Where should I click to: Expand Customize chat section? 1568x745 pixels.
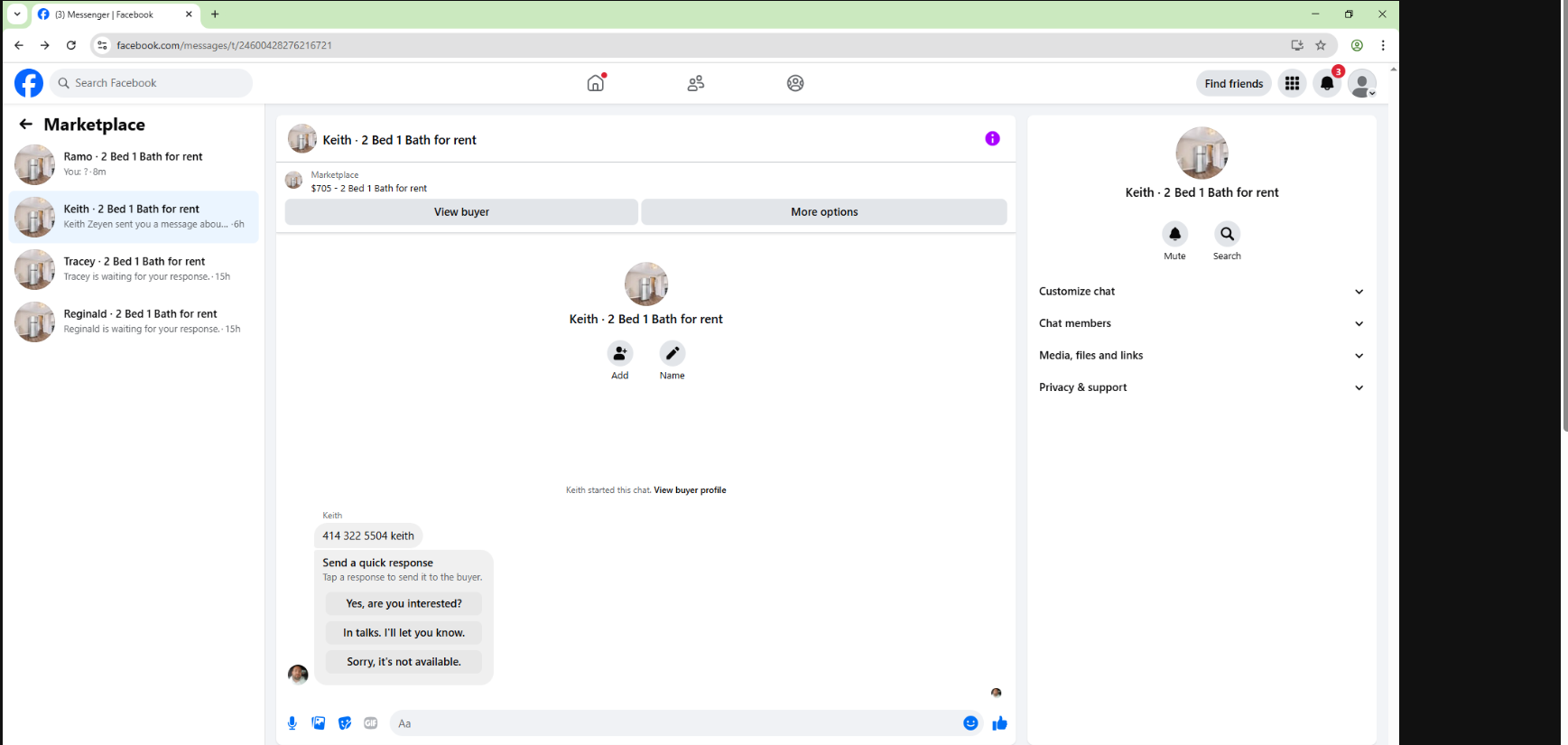tap(1202, 292)
